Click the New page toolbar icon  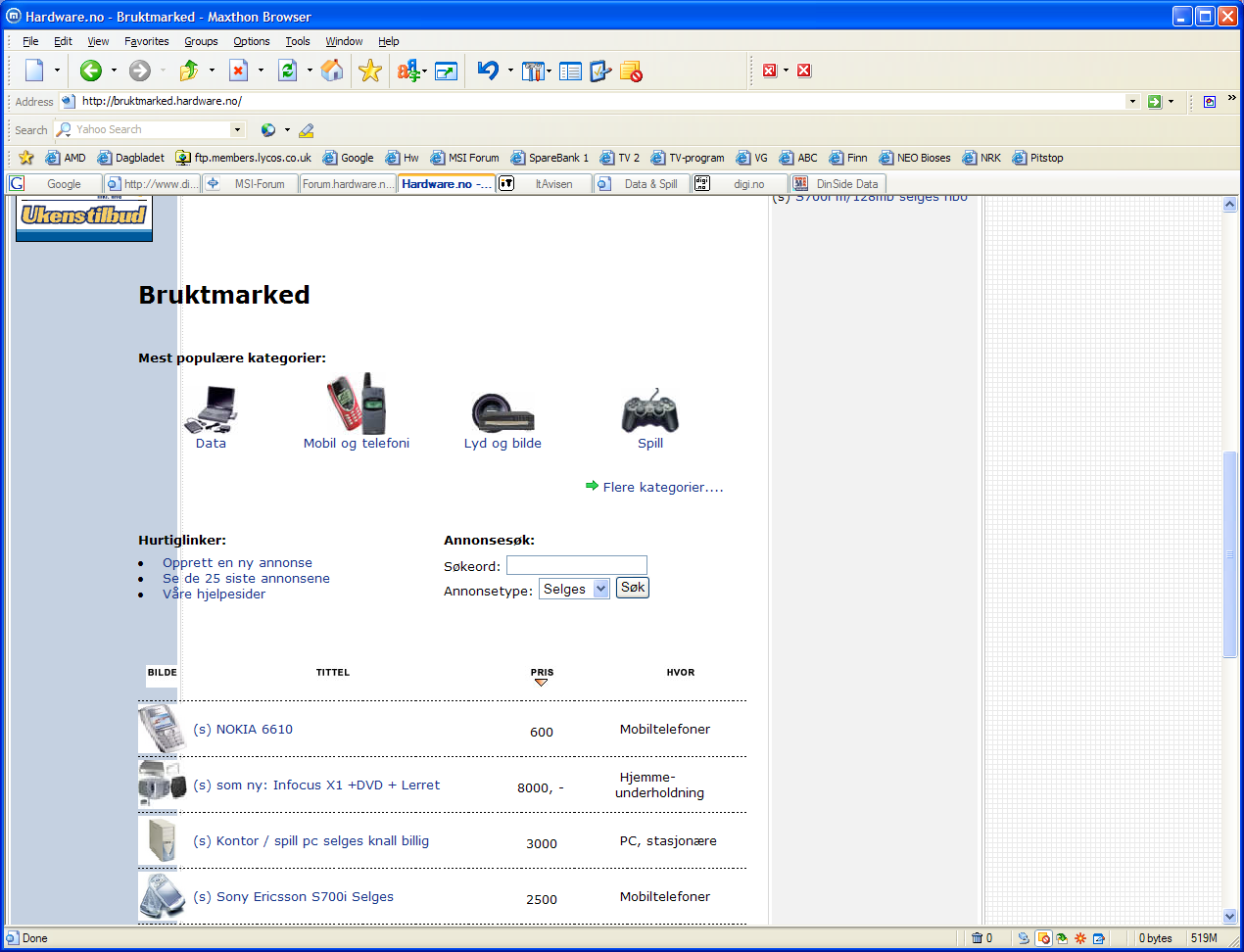coord(35,71)
